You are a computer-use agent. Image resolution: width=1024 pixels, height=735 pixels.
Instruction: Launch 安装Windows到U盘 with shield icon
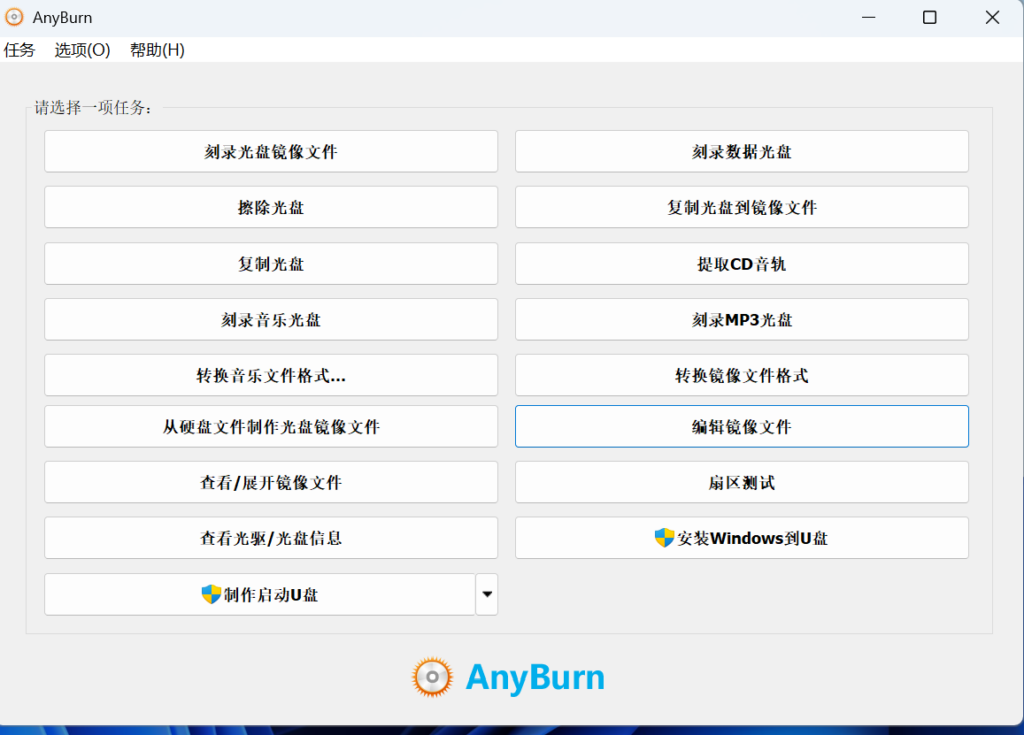tap(741, 538)
